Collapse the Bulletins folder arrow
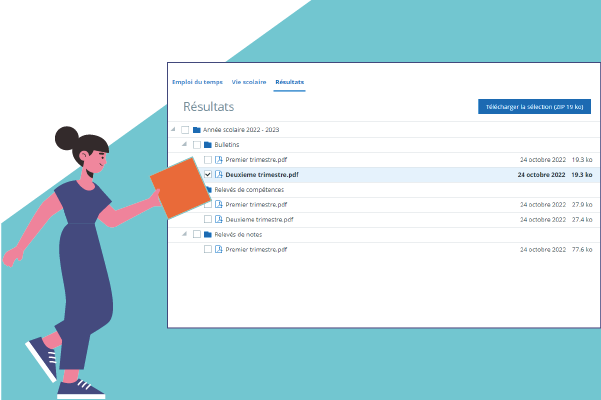Image resolution: width=601 pixels, height=400 pixels. coord(184,144)
